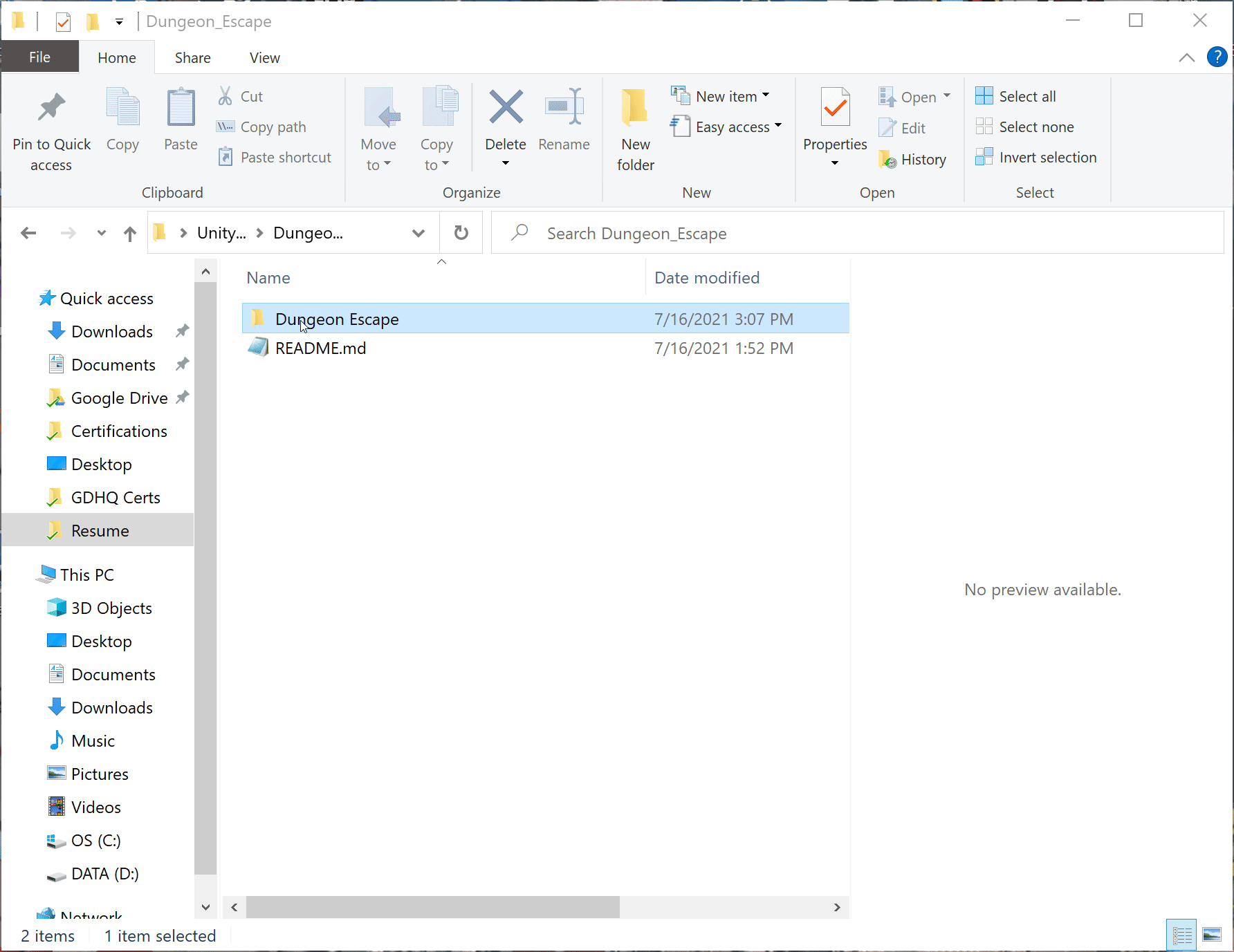Refresh the current folder view
The image size is (1234, 952).
click(461, 233)
